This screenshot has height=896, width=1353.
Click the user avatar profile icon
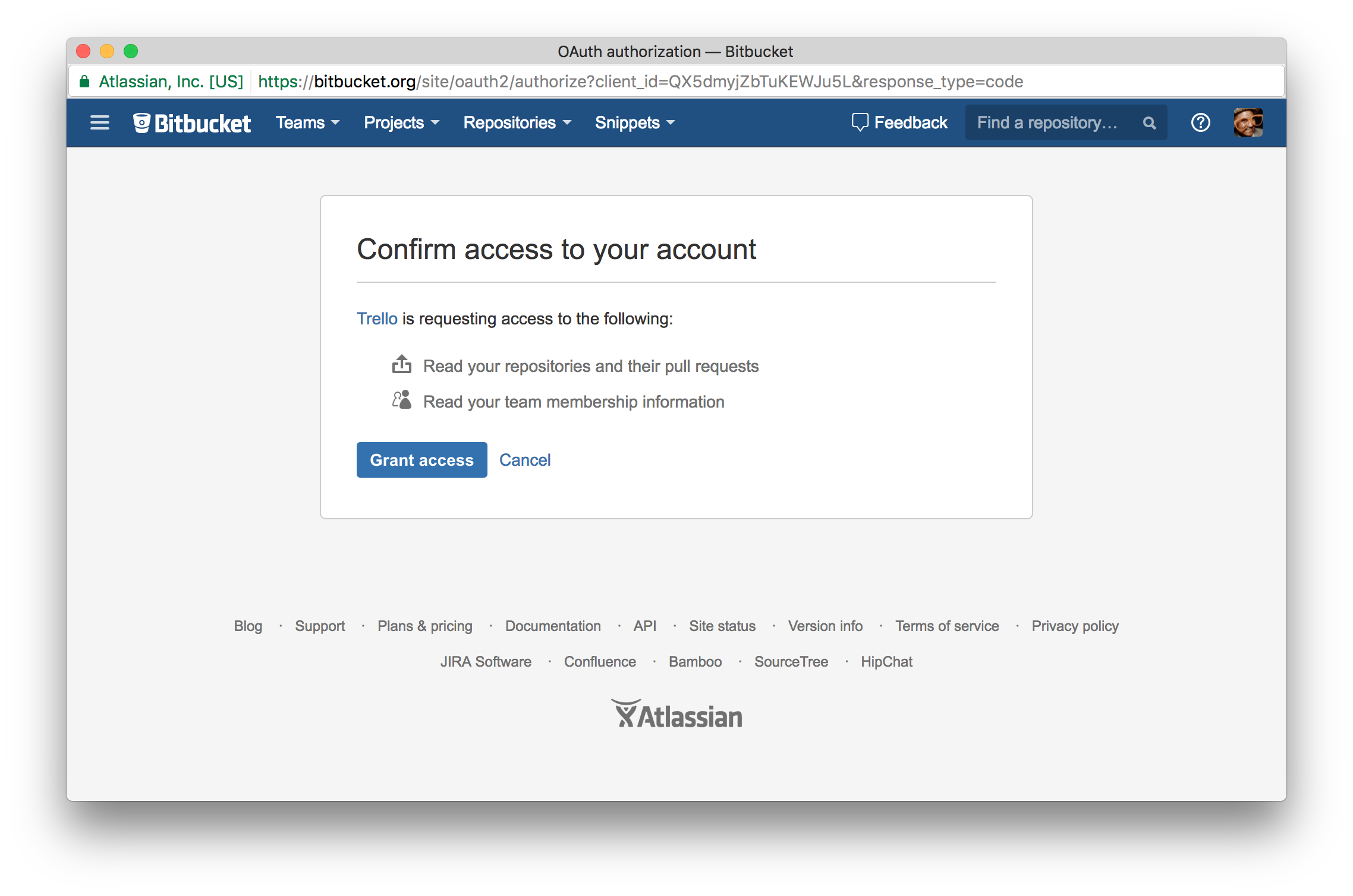click(1248, 122)
